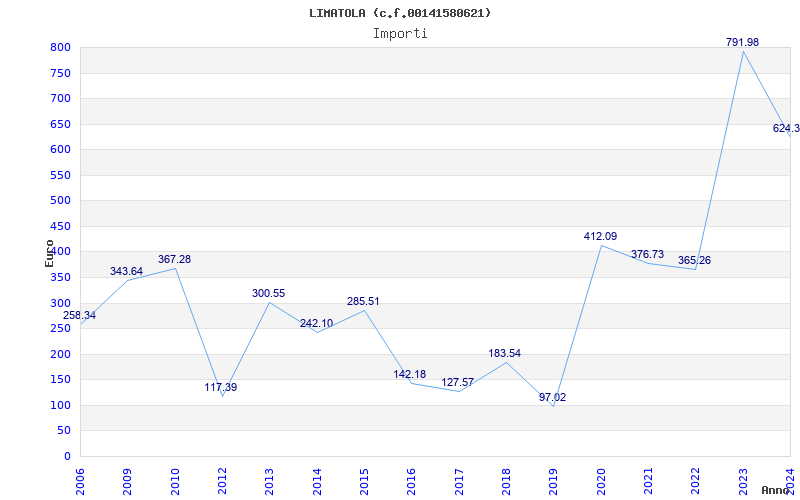Screen dimensions: 800x500
Task: Select year 2021 axis label
Action: 648,482
